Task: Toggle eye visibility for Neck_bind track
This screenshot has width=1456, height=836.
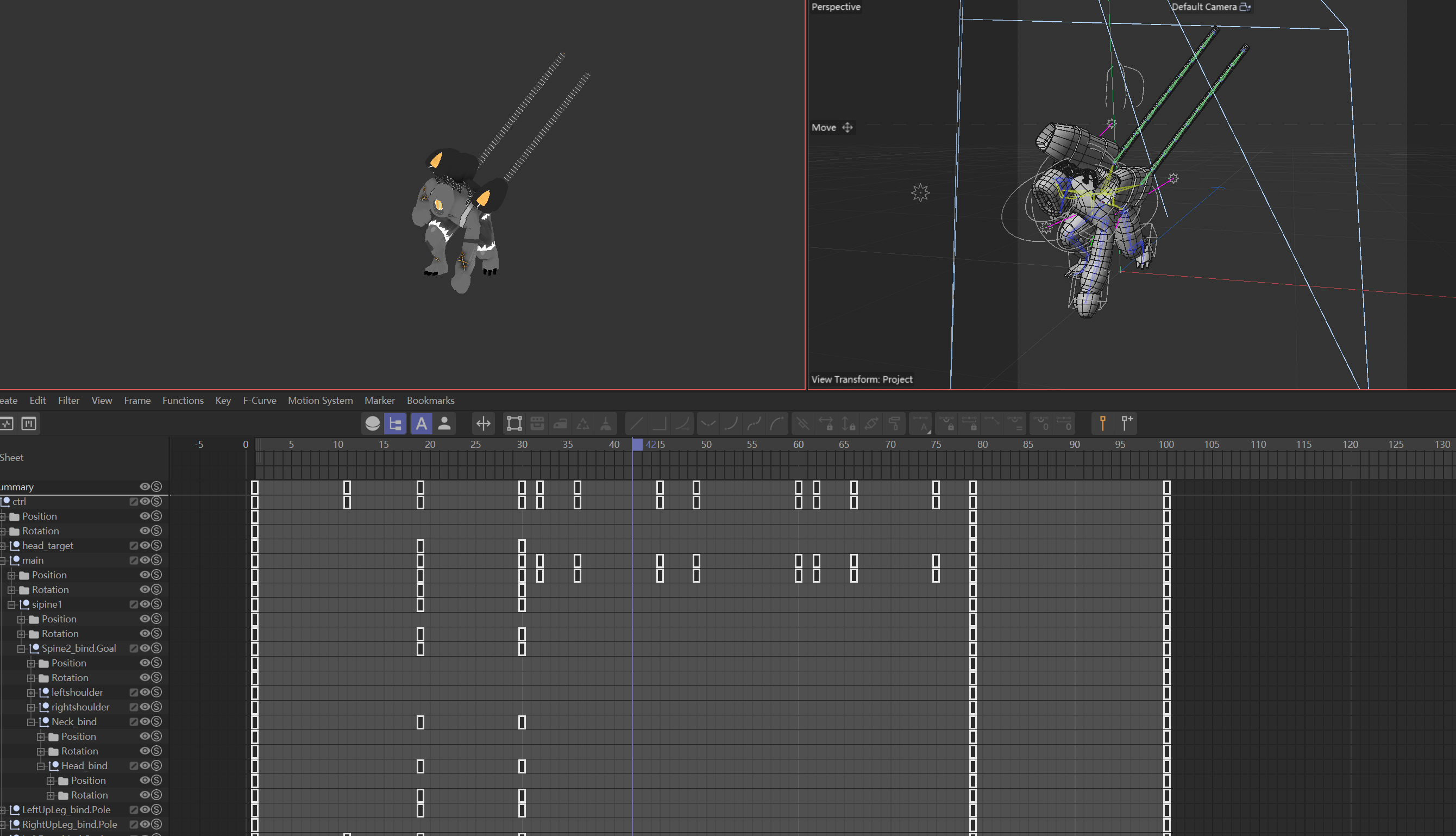Action: click(145, 722)
